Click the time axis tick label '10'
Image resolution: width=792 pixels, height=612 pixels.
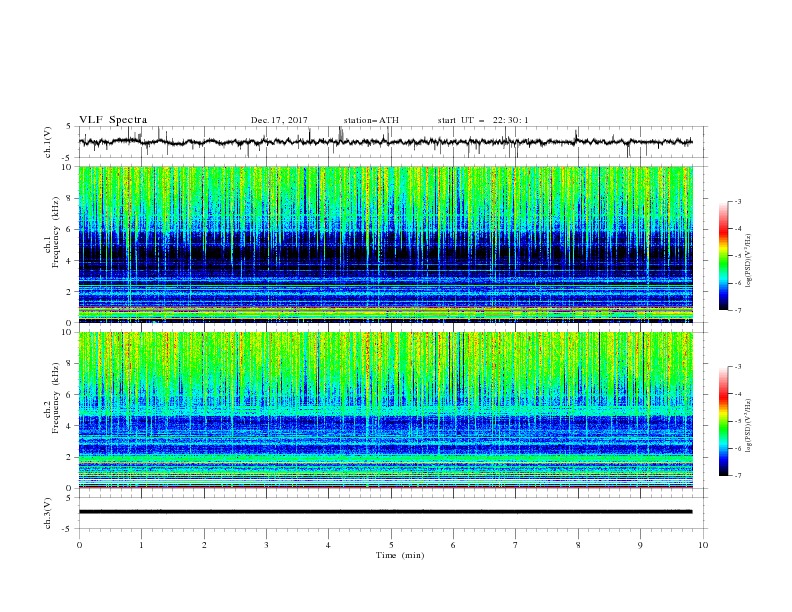pos(703,545)
